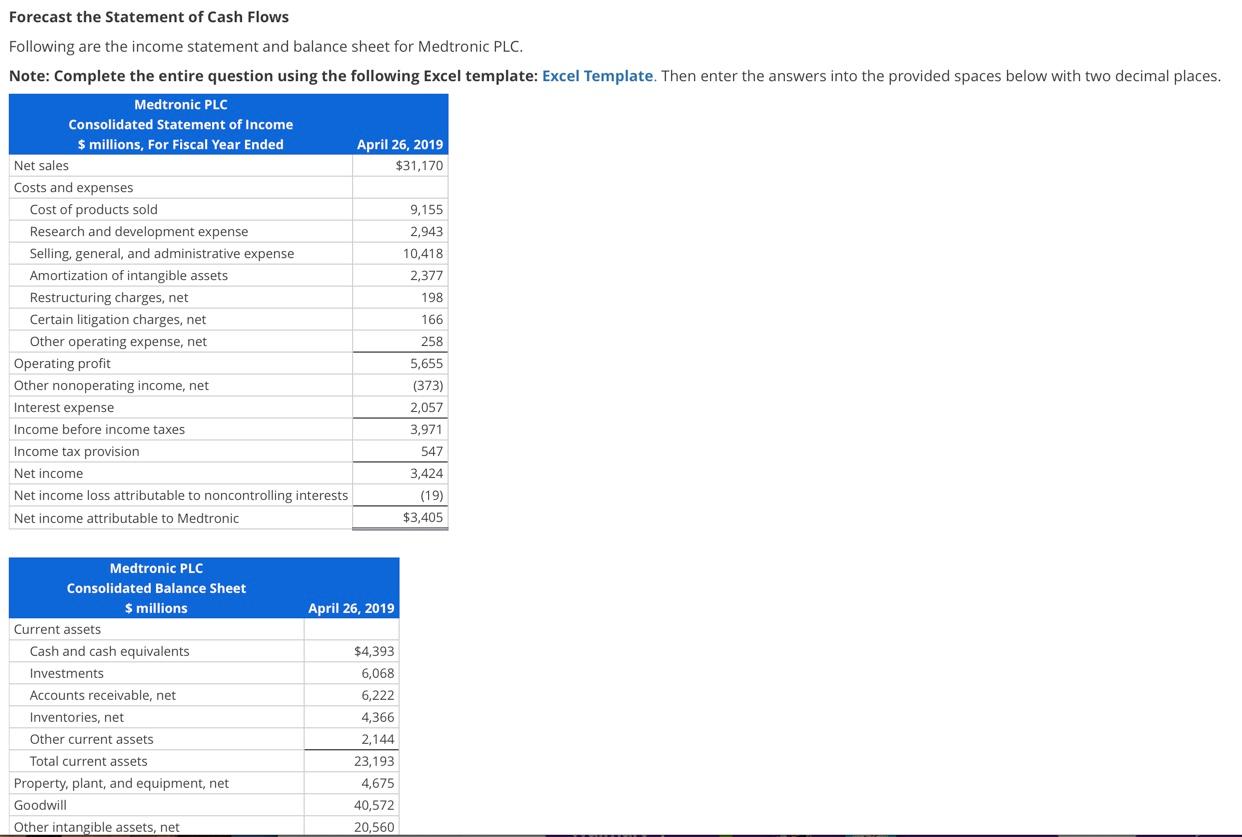Select Certain litigation charges, net label
The image size is (1242, 837).
118,320
